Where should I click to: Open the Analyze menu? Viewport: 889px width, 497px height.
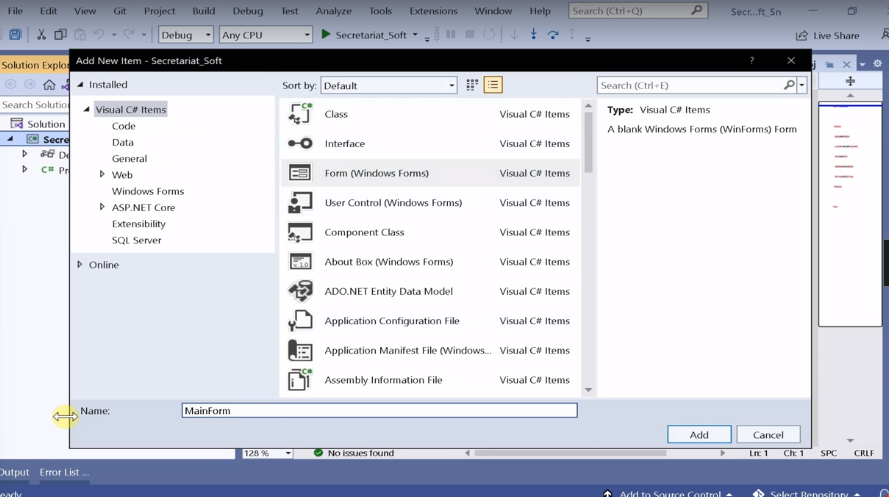pos(333,11)
